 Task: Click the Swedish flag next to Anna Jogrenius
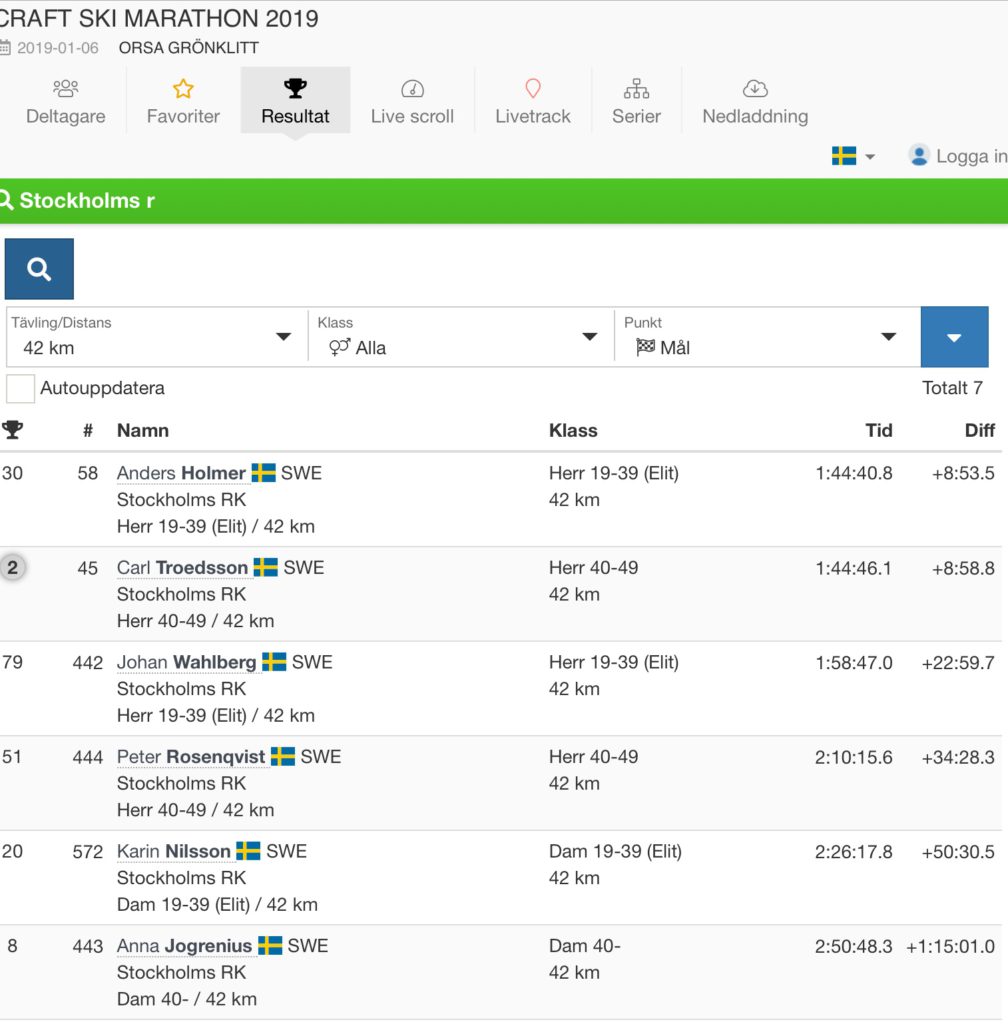(x=270, y=946)
